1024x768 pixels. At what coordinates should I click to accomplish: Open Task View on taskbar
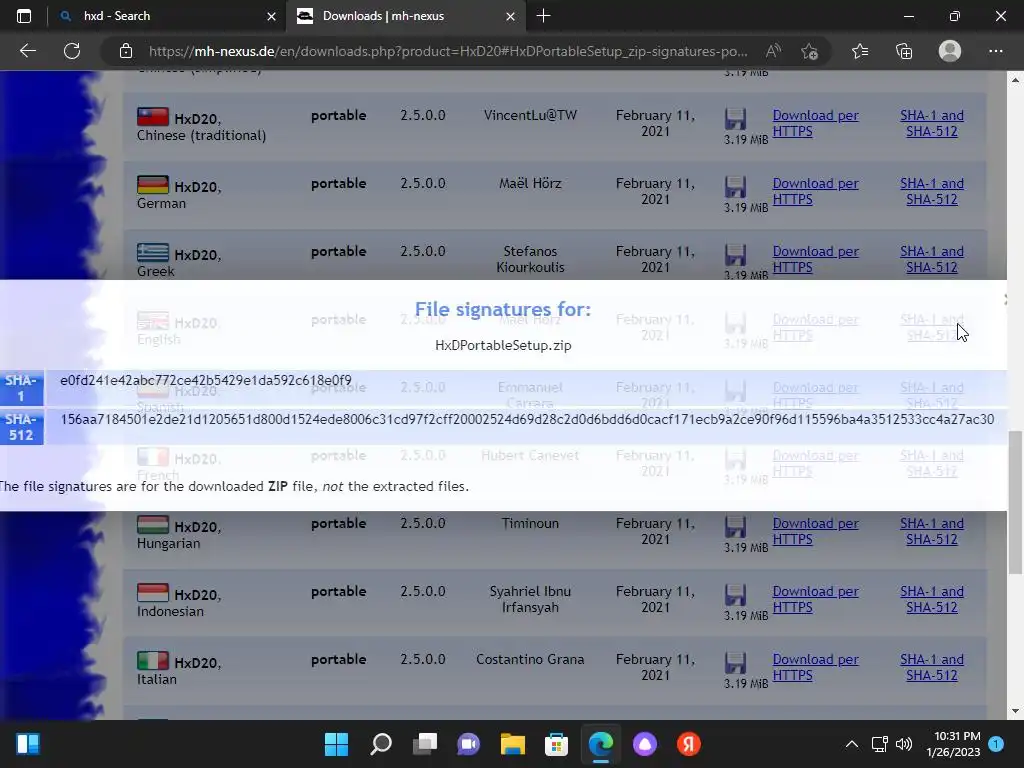click(x=424, y=744)
